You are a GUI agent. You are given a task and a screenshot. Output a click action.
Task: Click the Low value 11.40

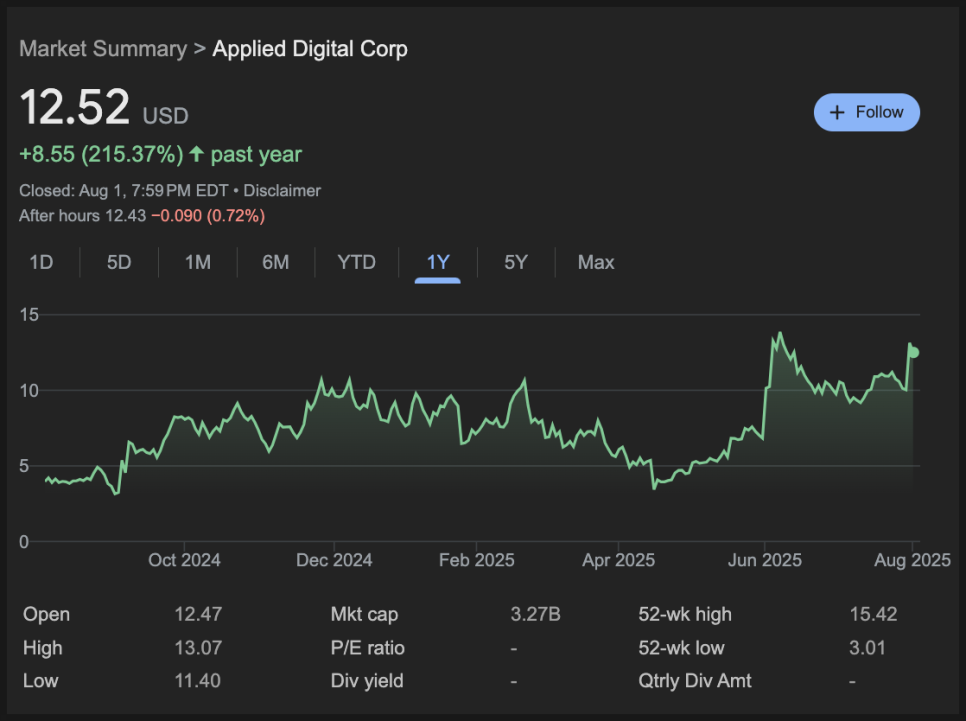coord(197,681)
